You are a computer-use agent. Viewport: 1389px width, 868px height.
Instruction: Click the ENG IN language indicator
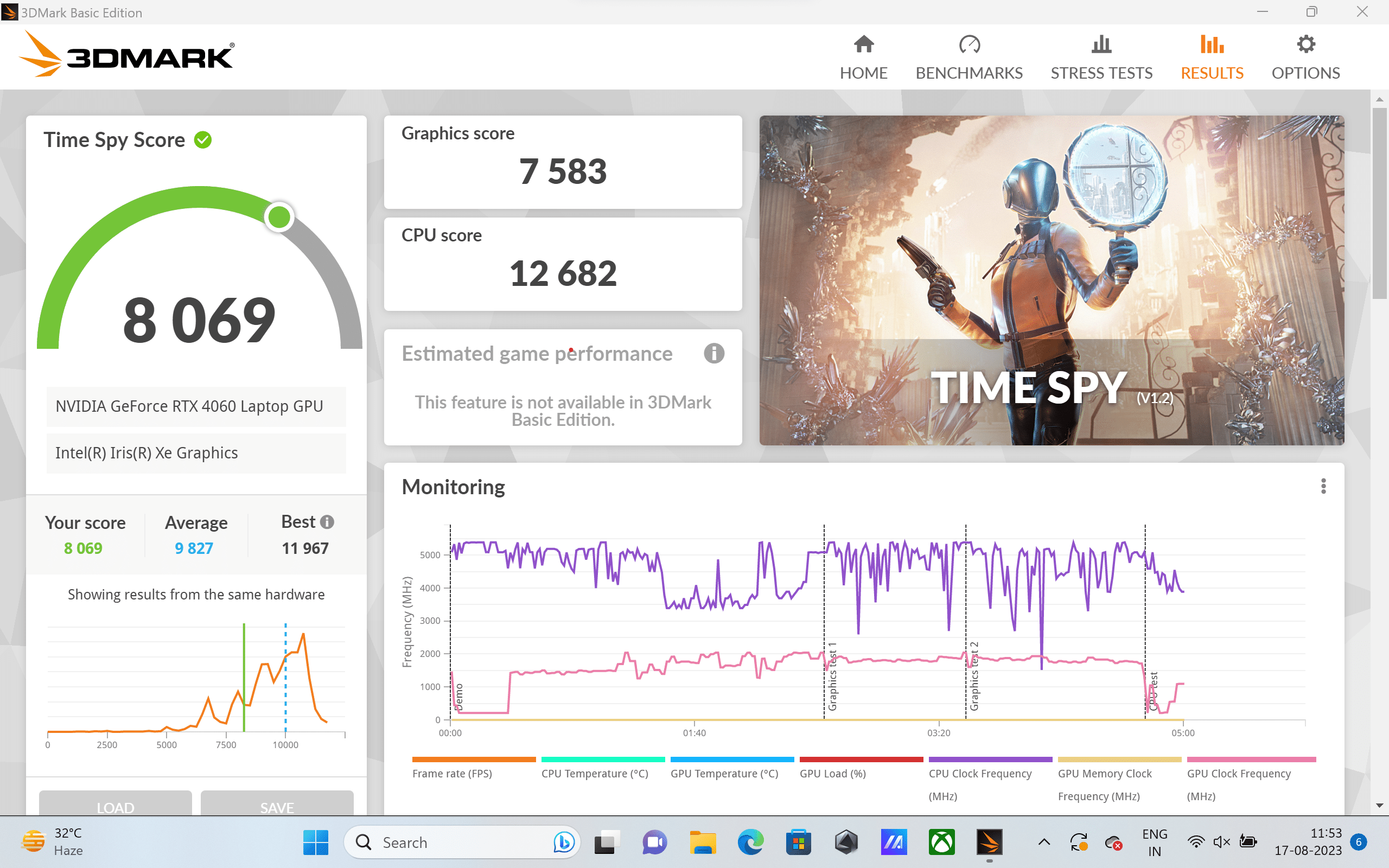pyautogui.click(x=1154, y=842)
